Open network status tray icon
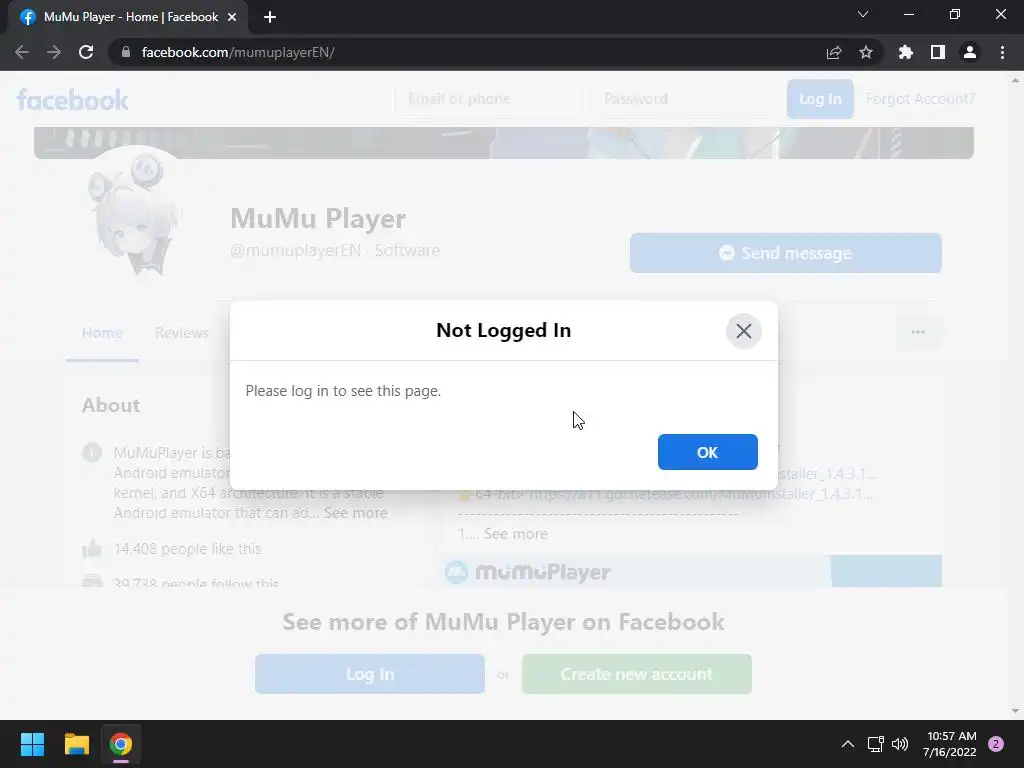 [x=875, y=744]
